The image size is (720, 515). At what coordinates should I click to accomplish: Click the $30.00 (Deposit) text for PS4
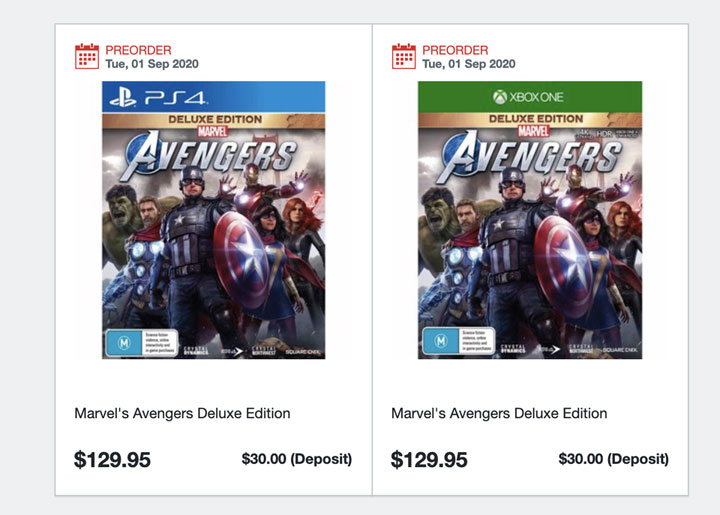[x=297, y=459]
